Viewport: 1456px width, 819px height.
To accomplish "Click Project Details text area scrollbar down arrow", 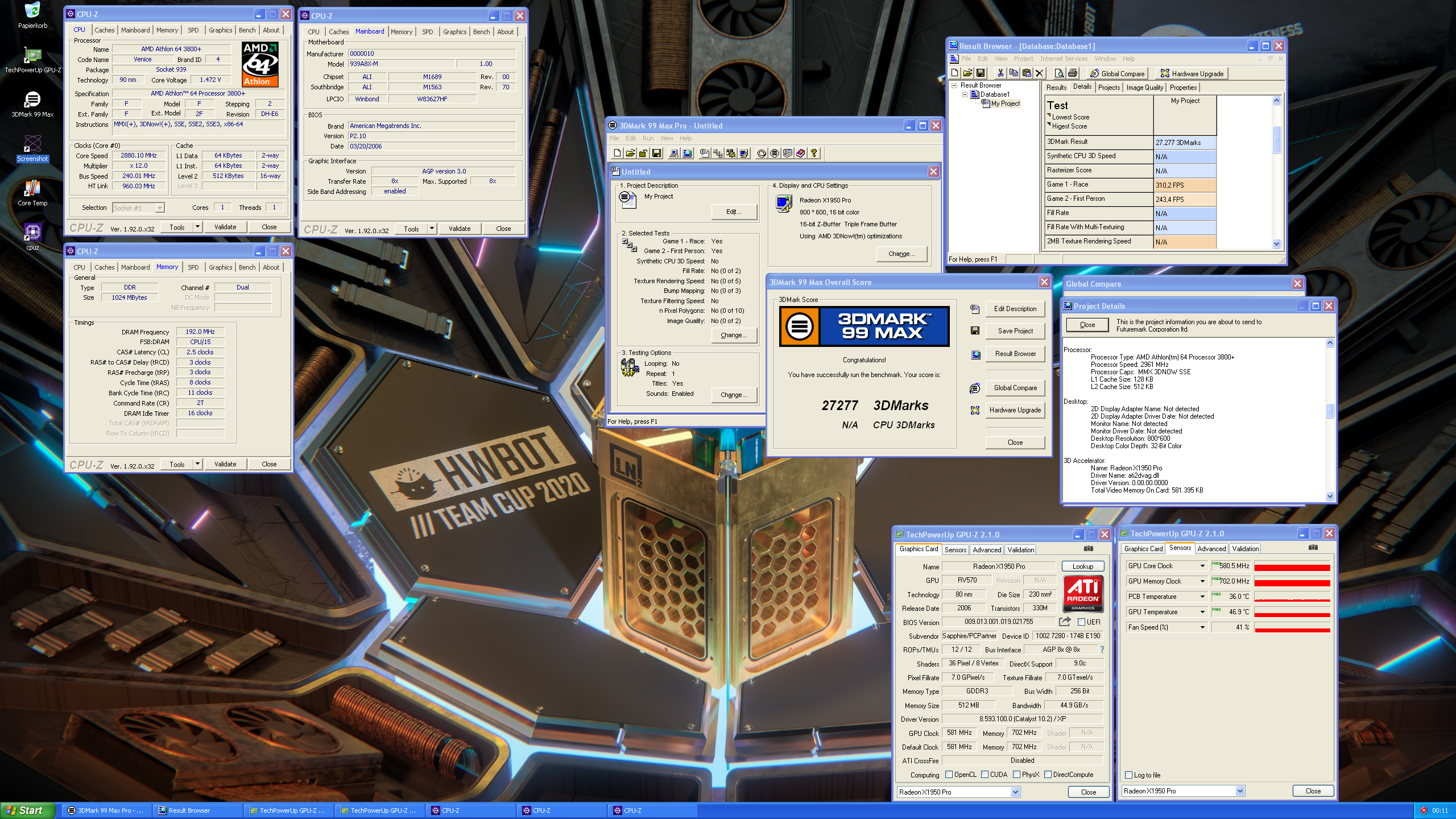I will pos(1330,497).
